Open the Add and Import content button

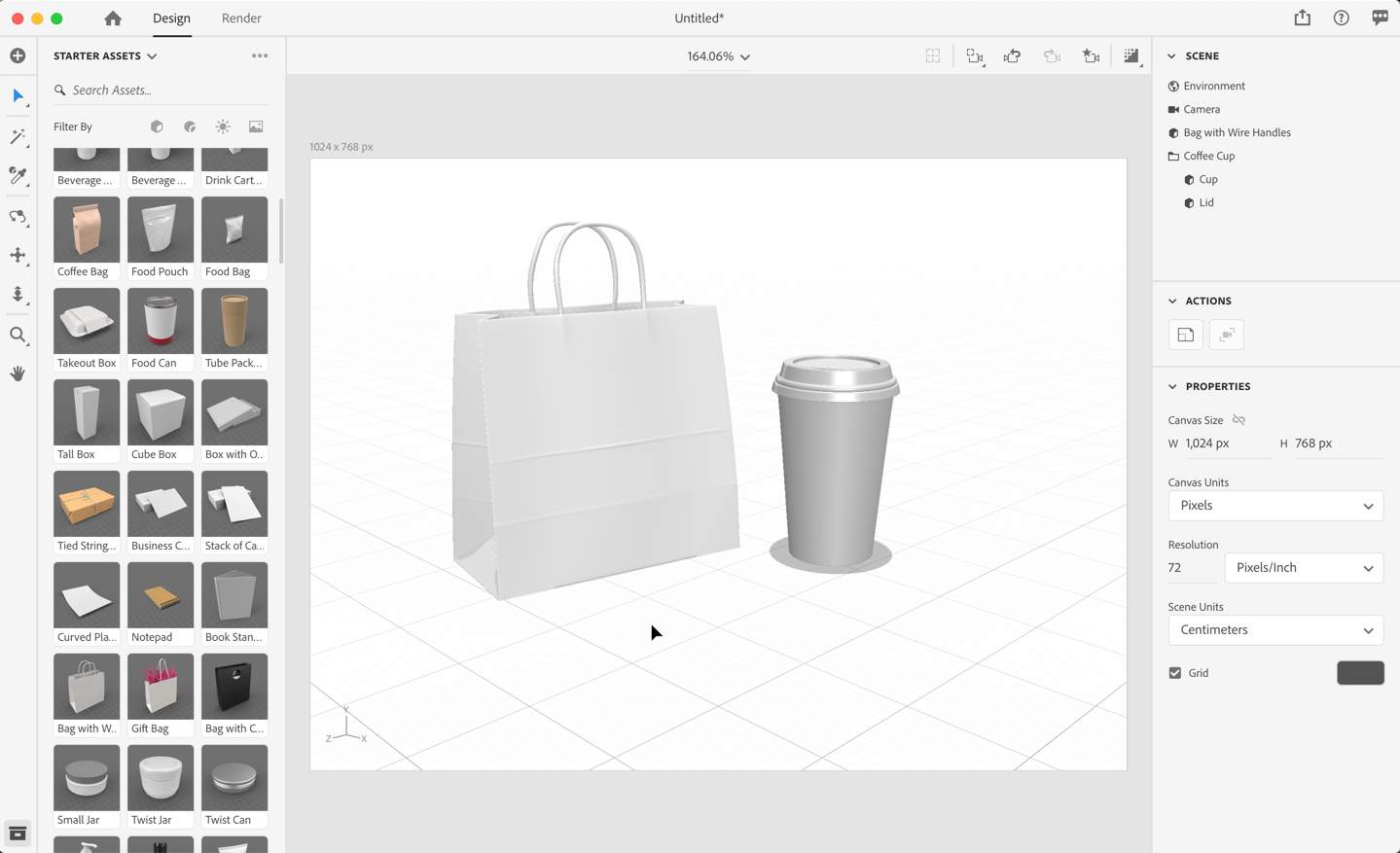18,56
